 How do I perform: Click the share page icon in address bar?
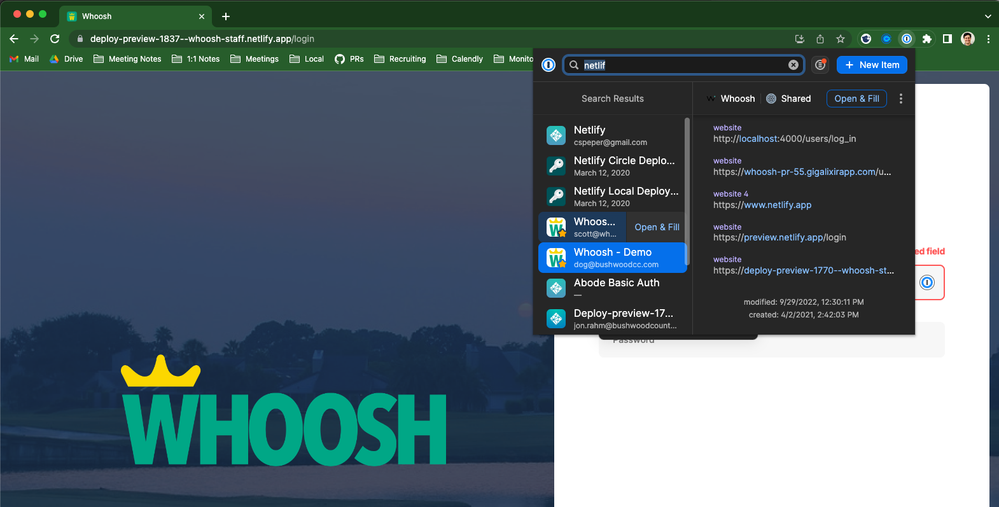tap(821, 39)
